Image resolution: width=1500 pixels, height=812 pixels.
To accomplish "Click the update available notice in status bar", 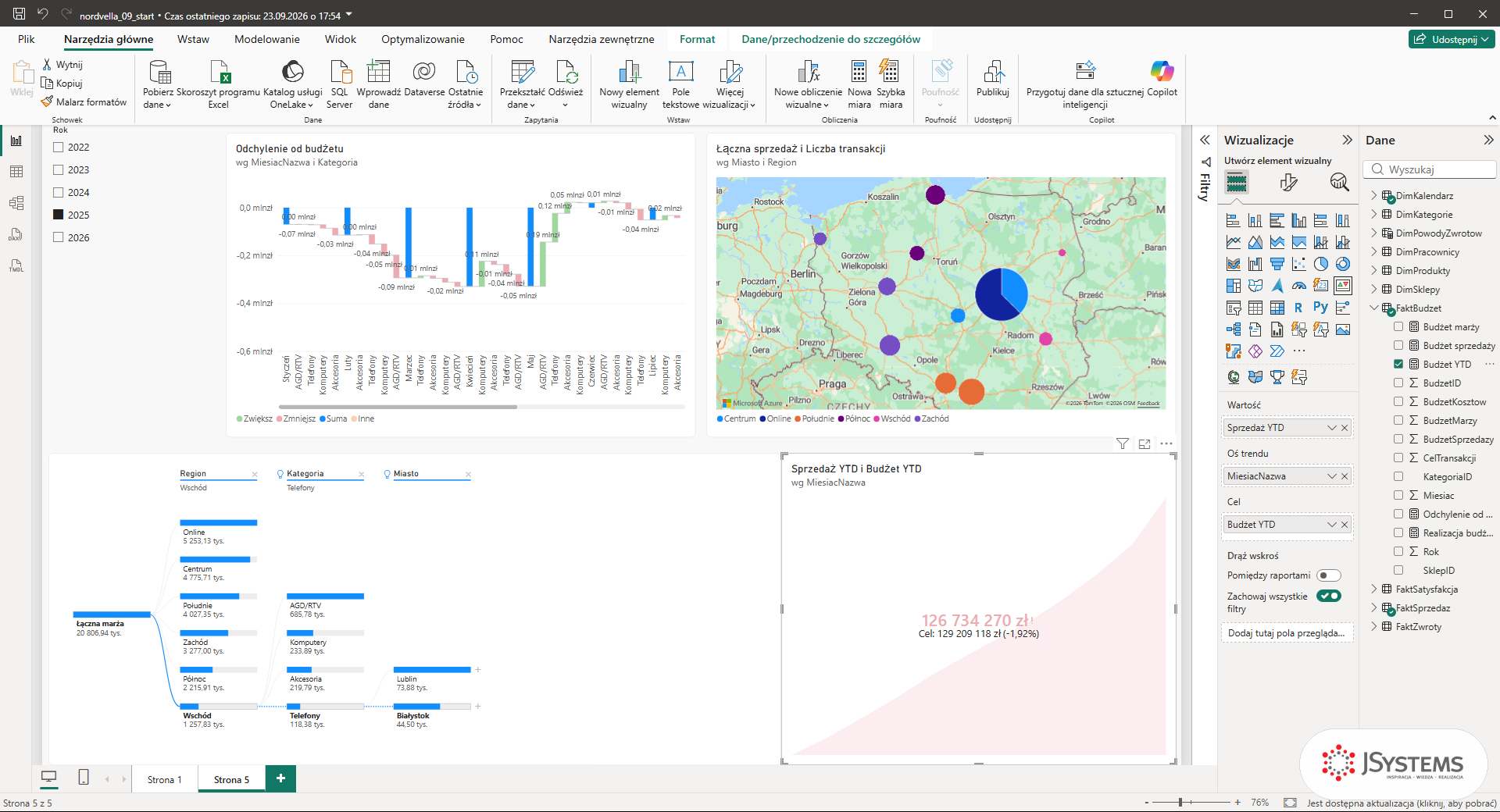I will [x=1402, y=803].
